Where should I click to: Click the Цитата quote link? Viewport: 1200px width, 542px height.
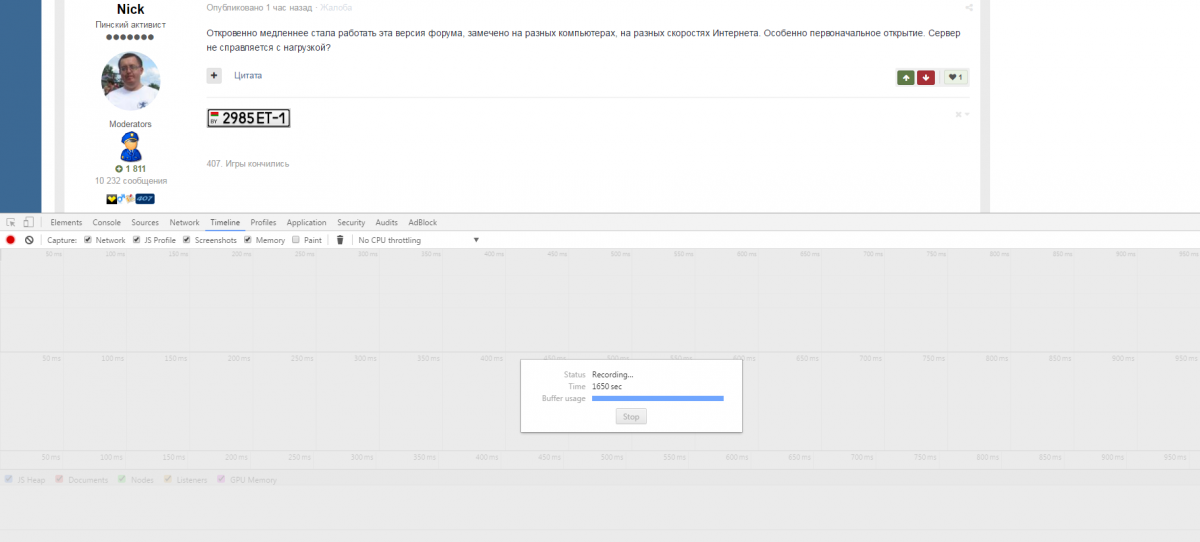tap(248, 76)
